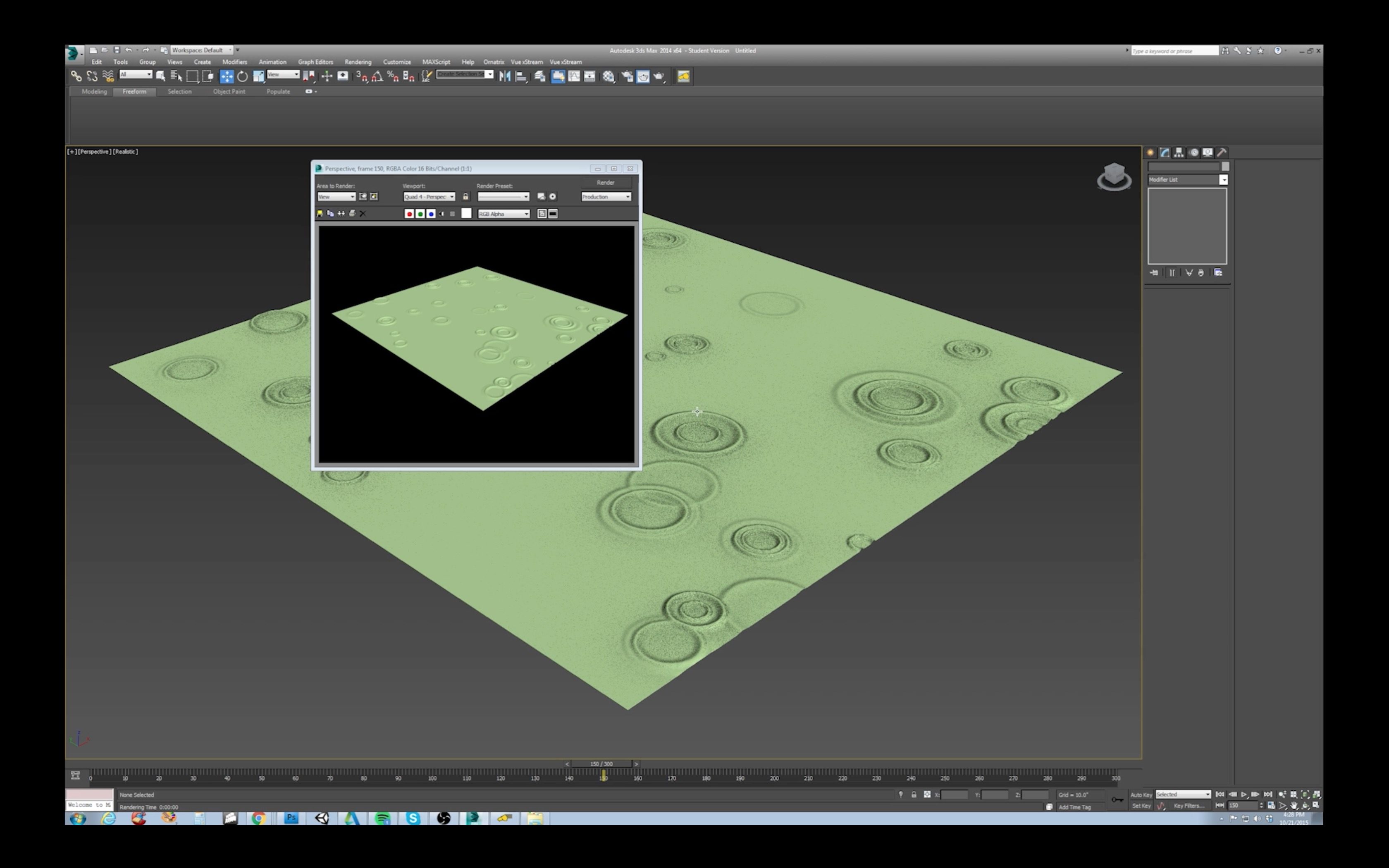This screenshot has height=868, width=1389.
Task: Open the Manage Layers icon
Action: [x=540, y=76]
